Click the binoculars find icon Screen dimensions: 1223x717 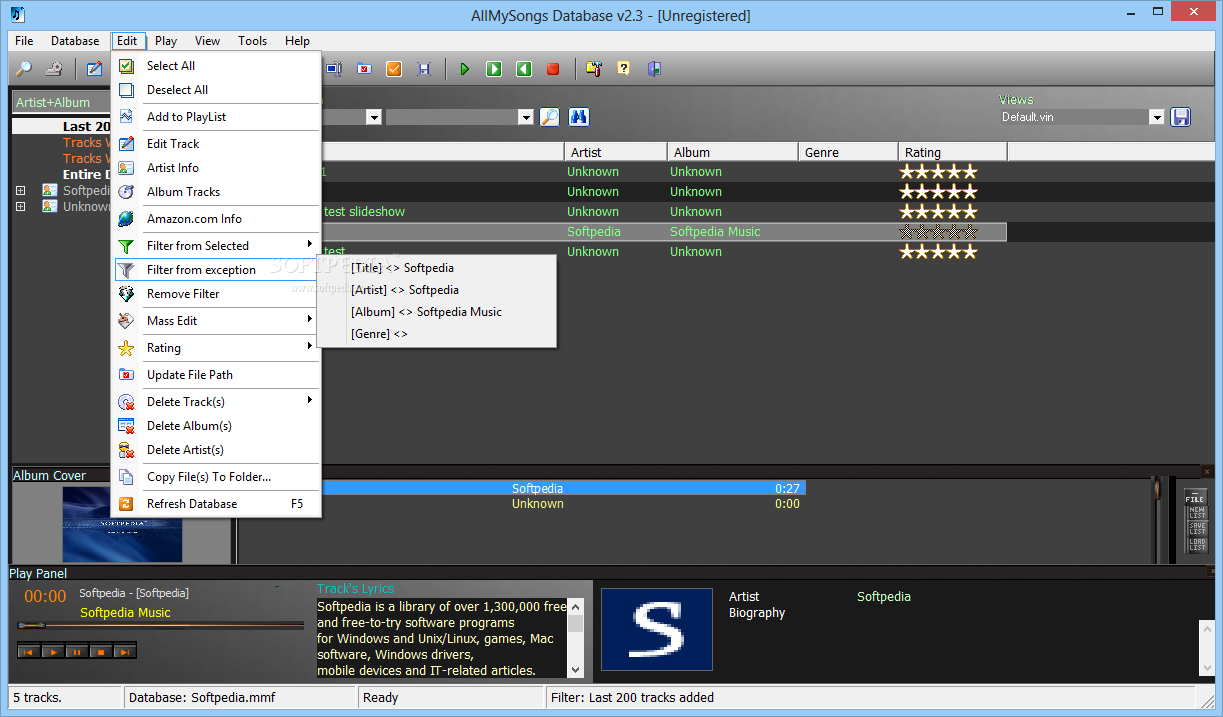point(578,117)
